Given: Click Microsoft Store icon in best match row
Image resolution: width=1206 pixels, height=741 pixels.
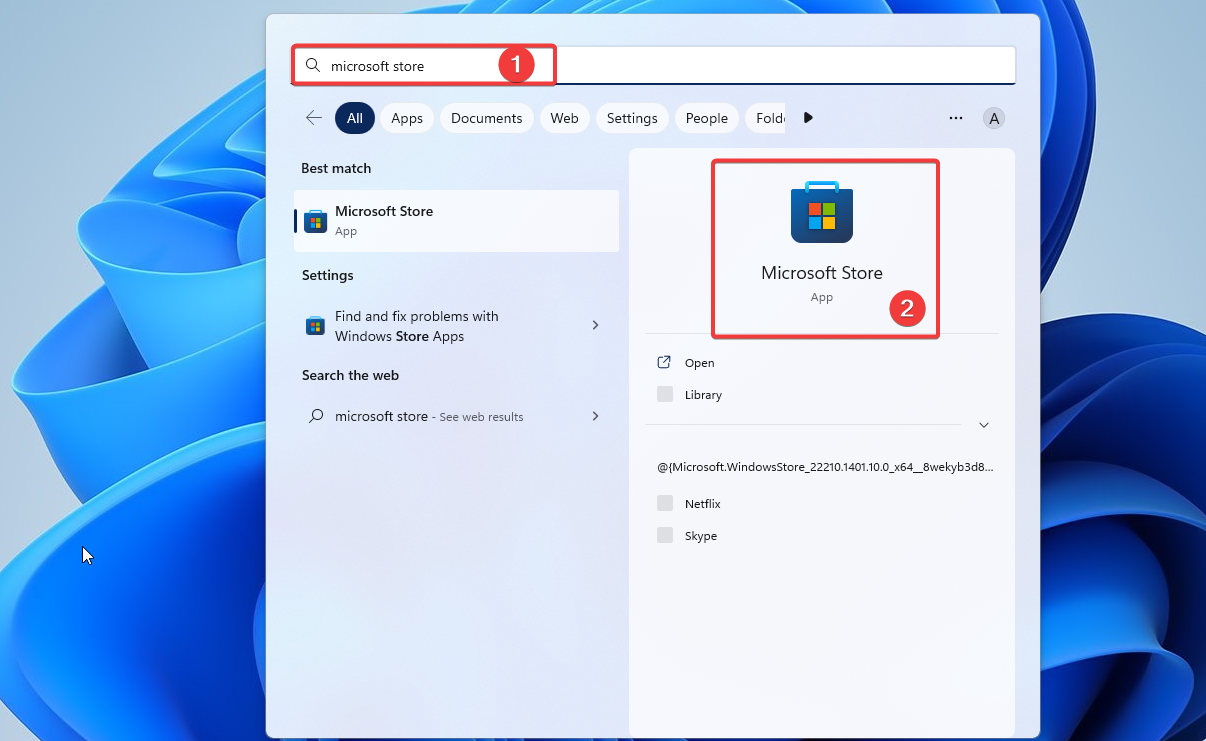Looking at the screenshot, I should point(315,221).
